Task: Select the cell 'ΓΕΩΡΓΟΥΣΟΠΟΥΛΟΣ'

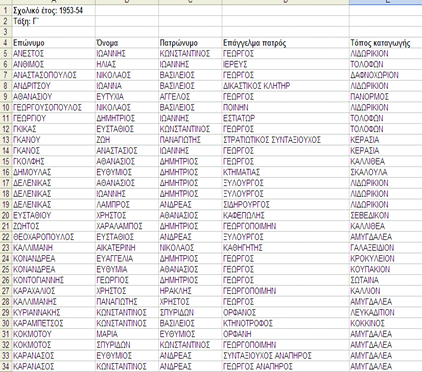Action: [x=53, y=107]
